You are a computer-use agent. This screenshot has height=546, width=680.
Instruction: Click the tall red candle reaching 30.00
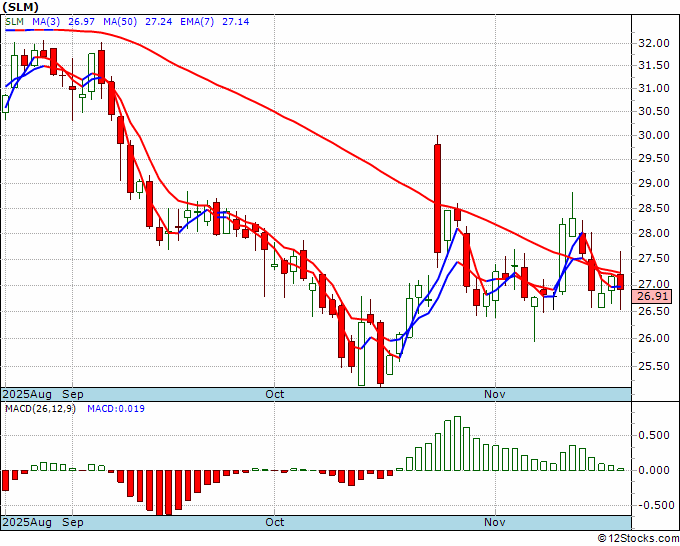[x=438, y=198]
